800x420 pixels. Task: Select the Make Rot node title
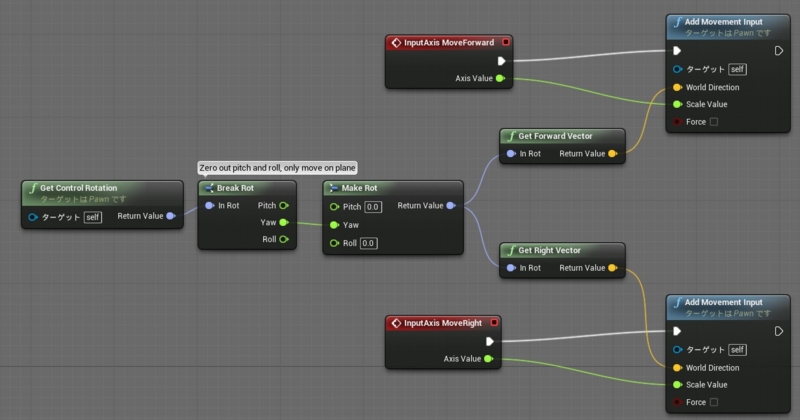pos(361,188)
